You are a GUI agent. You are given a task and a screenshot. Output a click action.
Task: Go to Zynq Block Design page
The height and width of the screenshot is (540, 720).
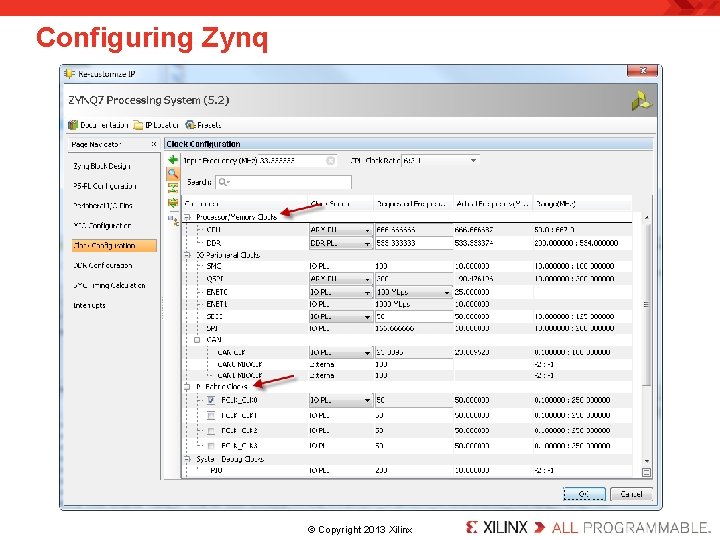(102, 166)
